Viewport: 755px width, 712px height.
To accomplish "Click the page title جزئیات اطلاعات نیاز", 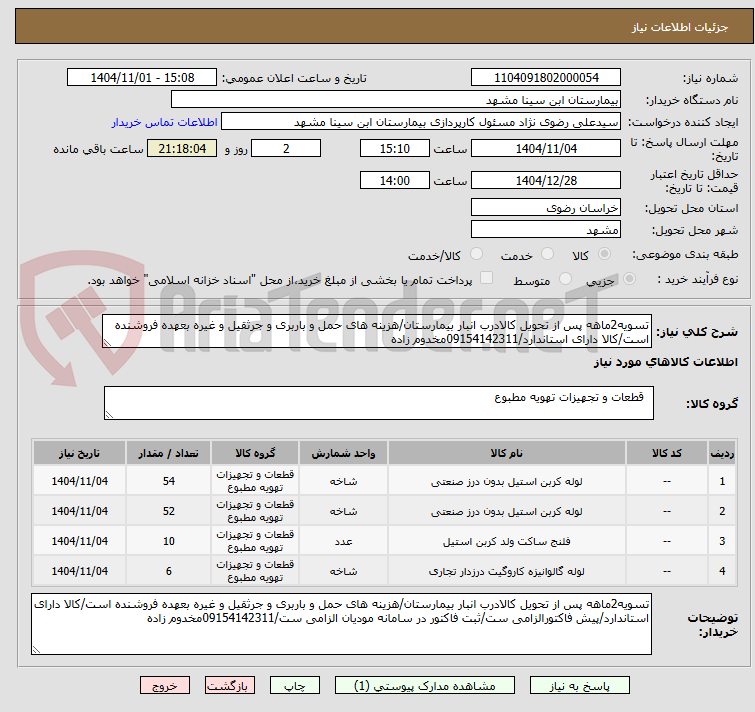I will pyautogui.click(x=679, y=27).
